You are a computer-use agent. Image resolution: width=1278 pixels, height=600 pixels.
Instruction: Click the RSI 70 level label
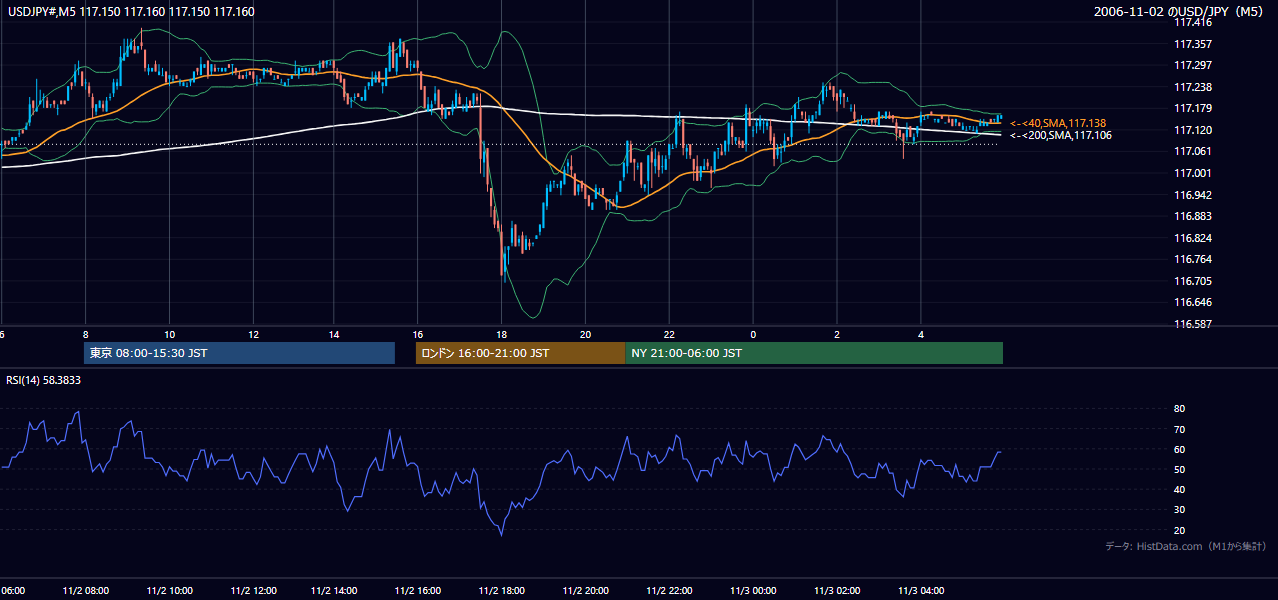[1179, 429]
